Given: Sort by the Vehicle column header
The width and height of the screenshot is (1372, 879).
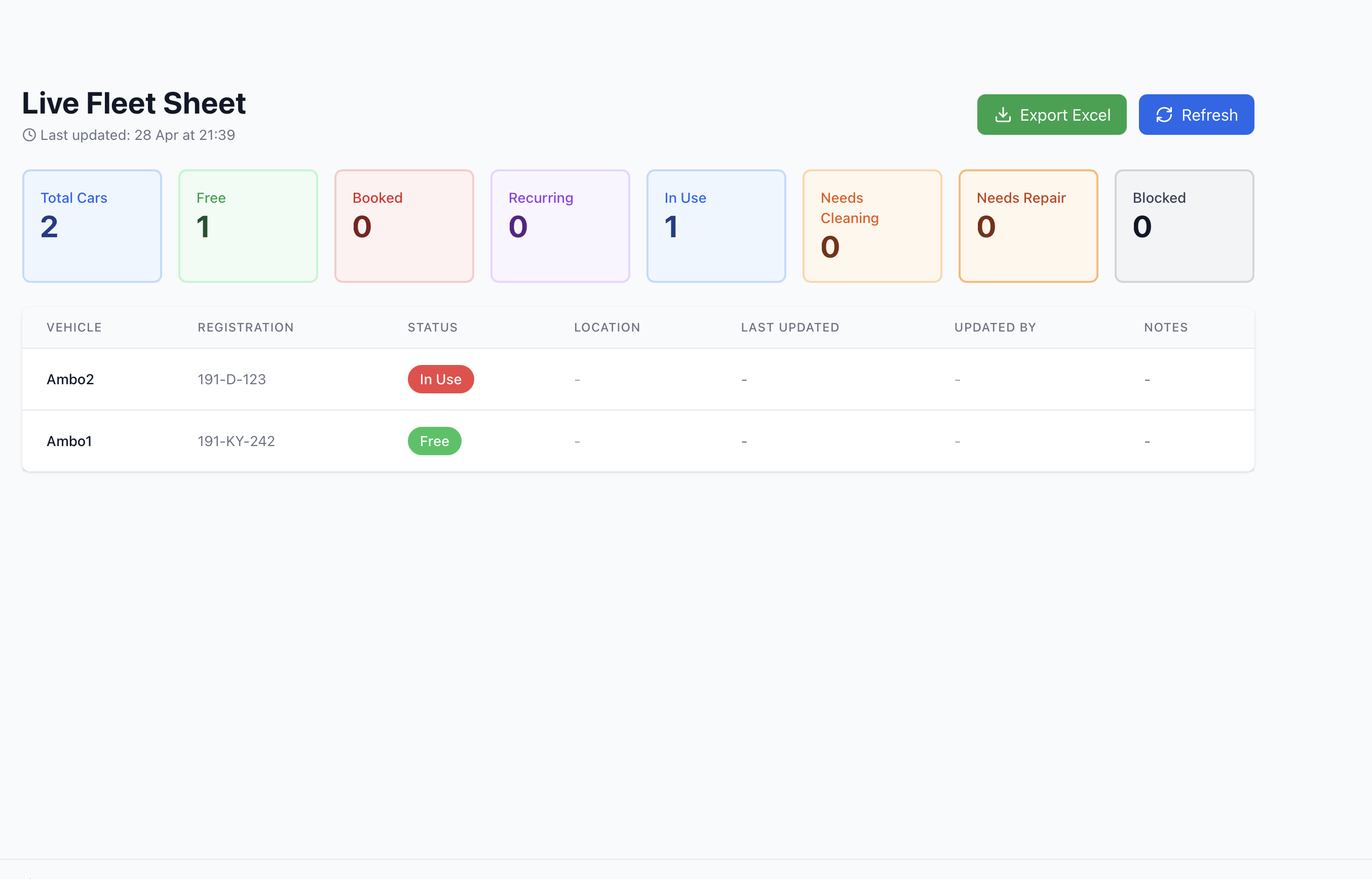Looking at the screenshot, I should click(x=74, y=327).
